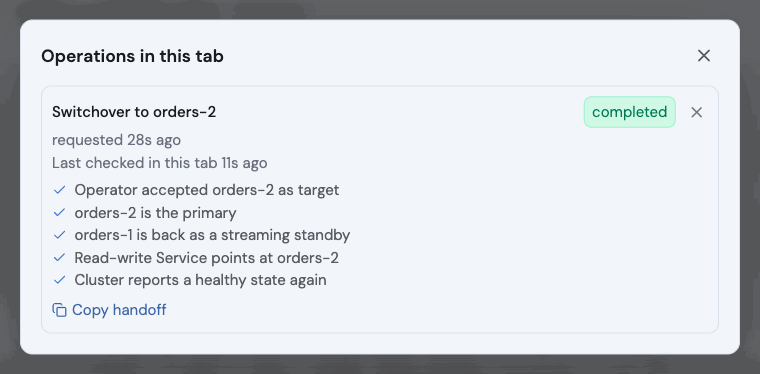This screenshot has width=760, height=374.
Task: Click the dimmed backdrop outside the dialog
Action: click(380, 364)
